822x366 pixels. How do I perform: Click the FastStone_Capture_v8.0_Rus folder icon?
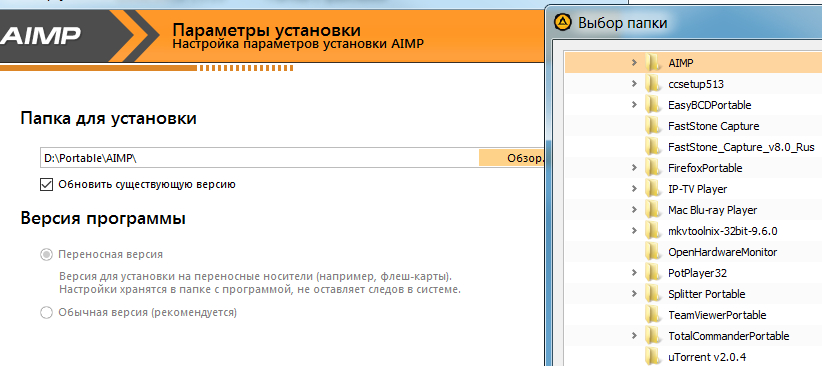(x=653, y=147)
